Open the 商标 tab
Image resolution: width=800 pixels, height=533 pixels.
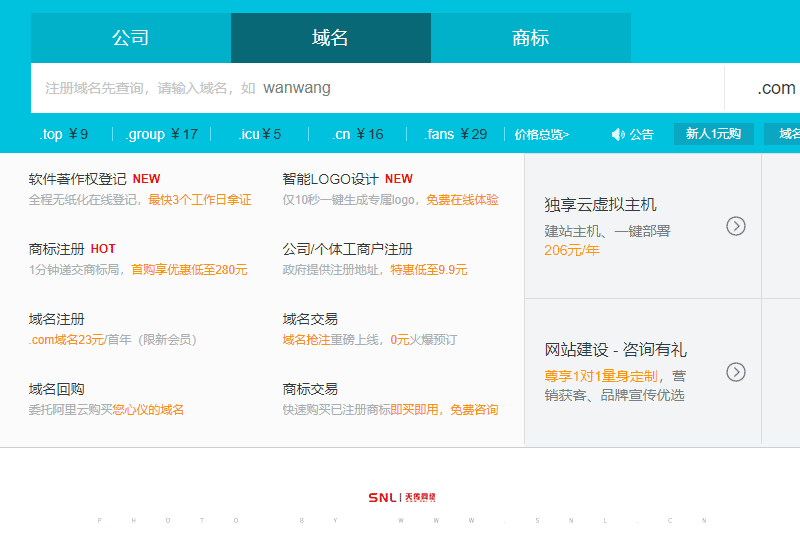[530, 38]
